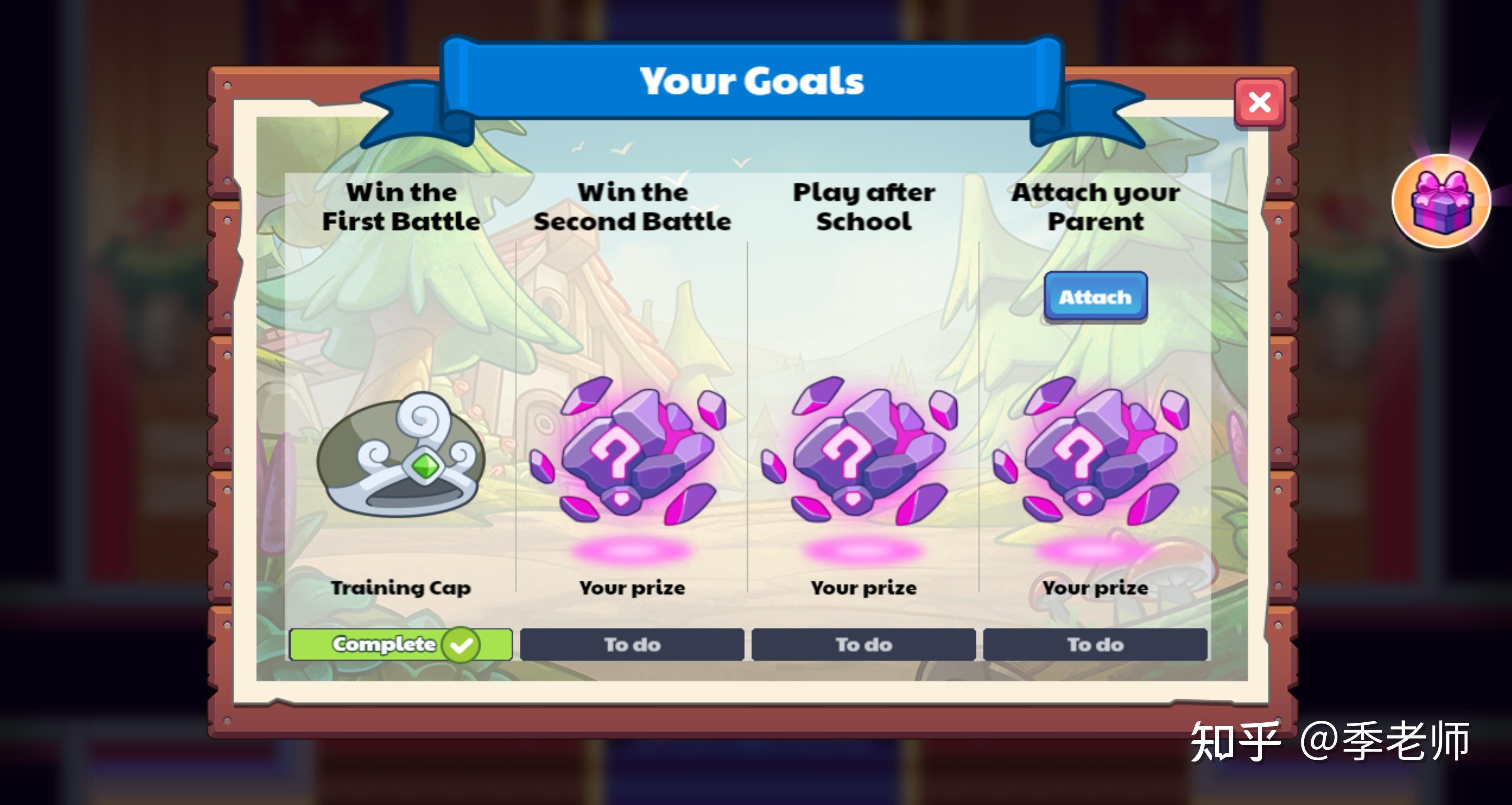Select To do under Play after School
This screenshot has height=805, width=1512.
coord(863,644)
